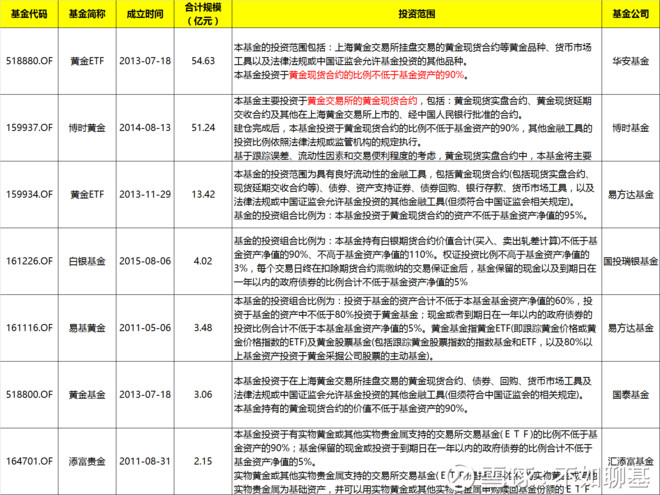Click company cell 易方达基金 in 159934.OF row
This screenshot has height=495, width=660.
[631, 194]
